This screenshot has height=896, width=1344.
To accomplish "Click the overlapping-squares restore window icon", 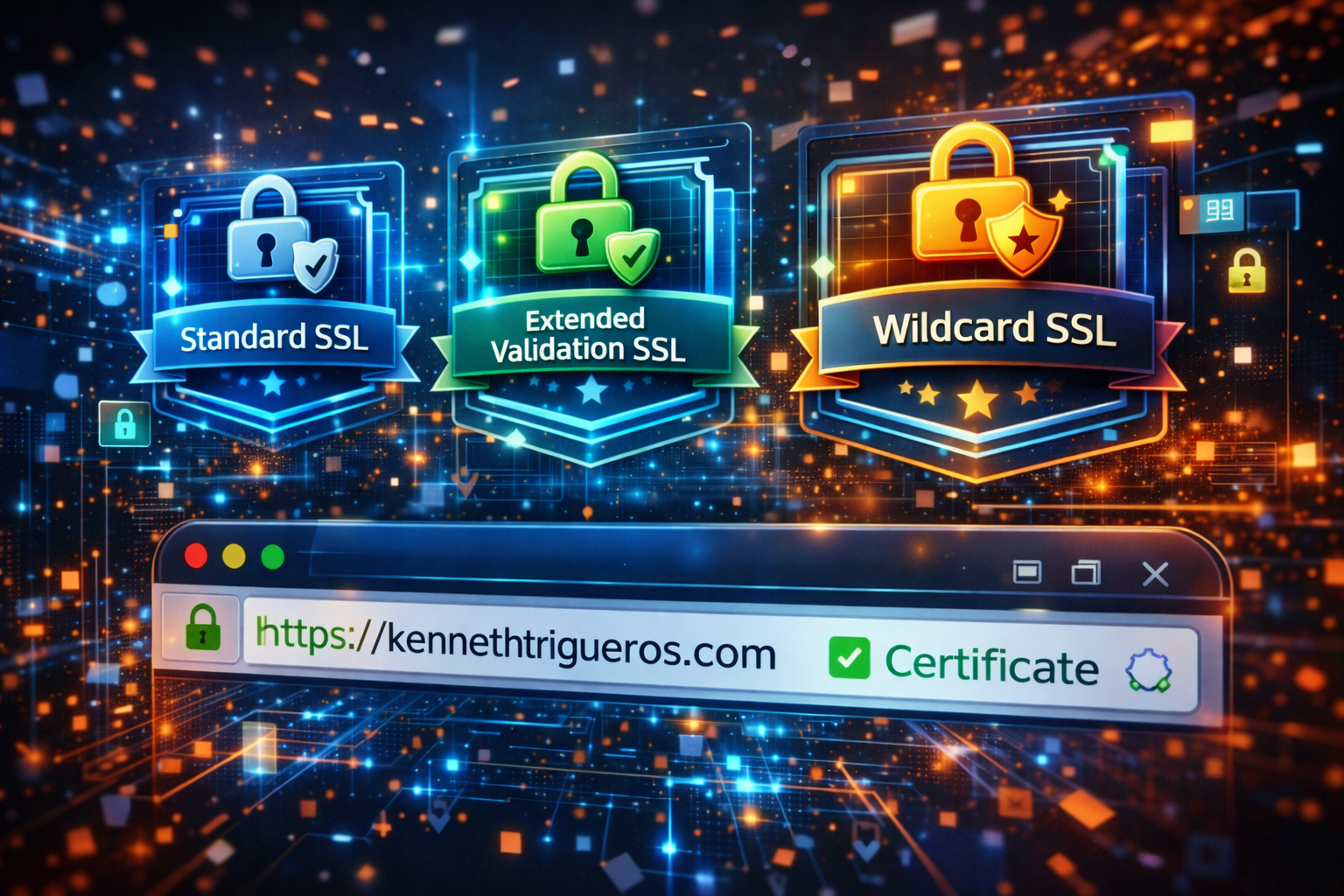I will pyautogui.click(x=1085, y=573).
